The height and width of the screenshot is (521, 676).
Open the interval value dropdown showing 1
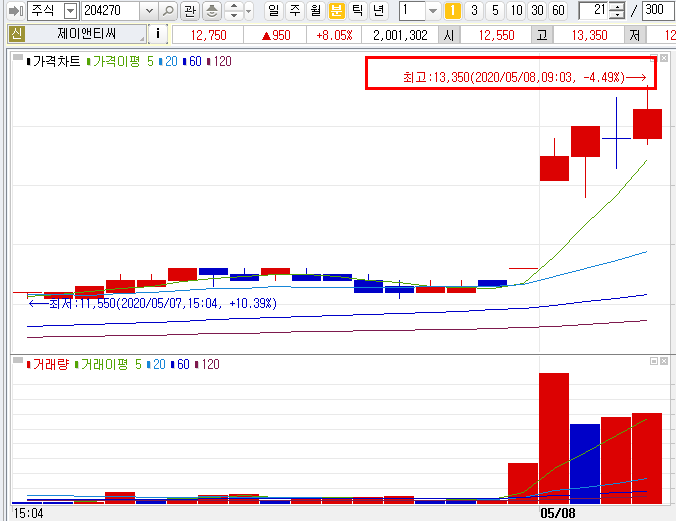(x=433, y=11)
